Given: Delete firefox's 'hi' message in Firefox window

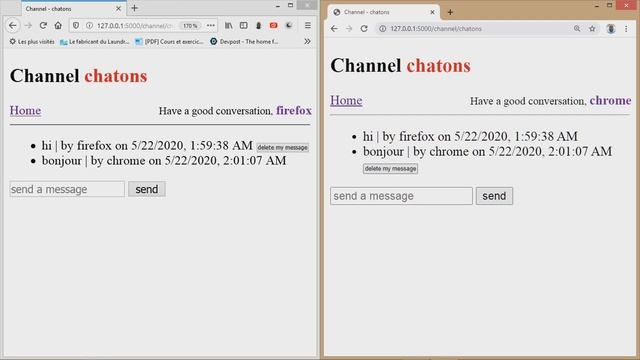Looking at the screenshot, I should [282, 147].
